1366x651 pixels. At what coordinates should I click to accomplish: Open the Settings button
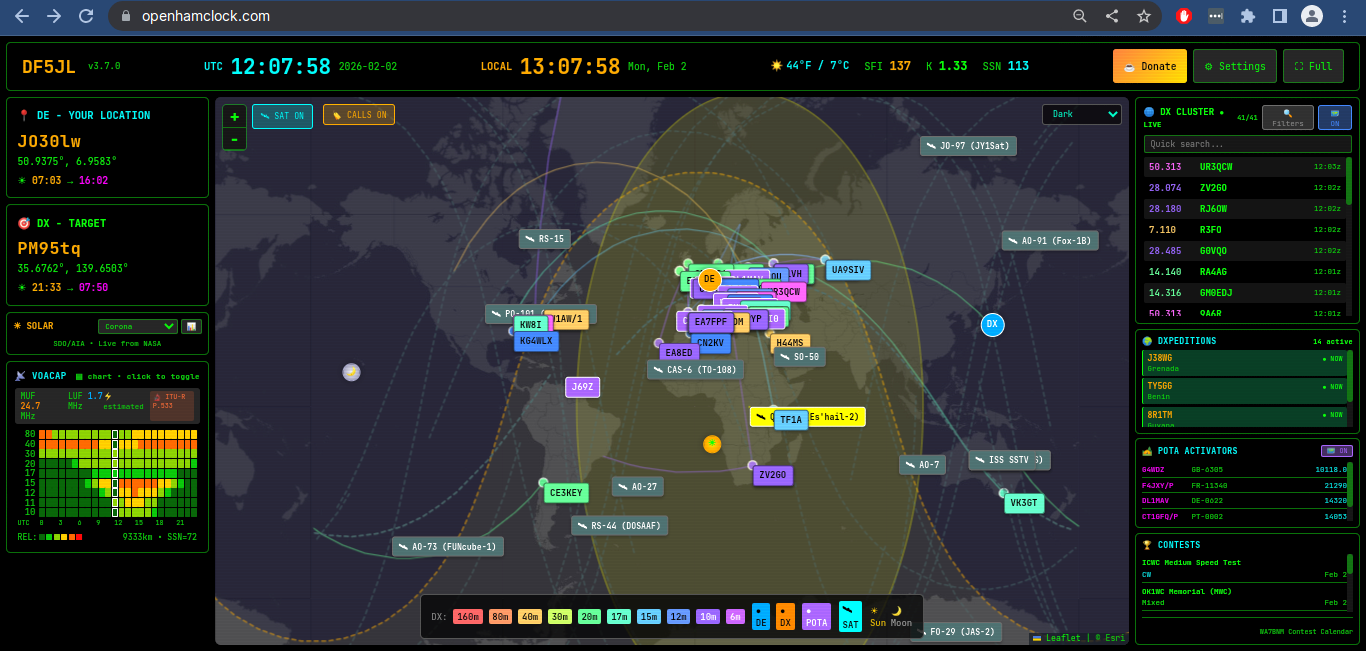click(x=1234, y=66)
